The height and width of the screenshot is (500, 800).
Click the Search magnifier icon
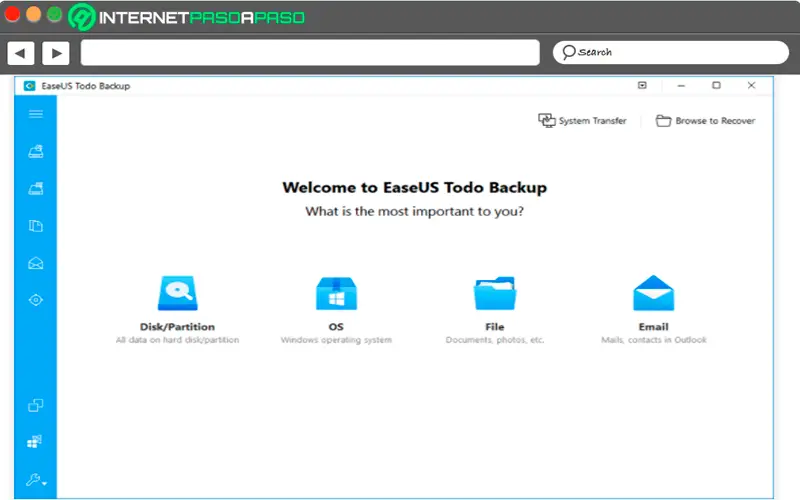click(x=568, y=52)
